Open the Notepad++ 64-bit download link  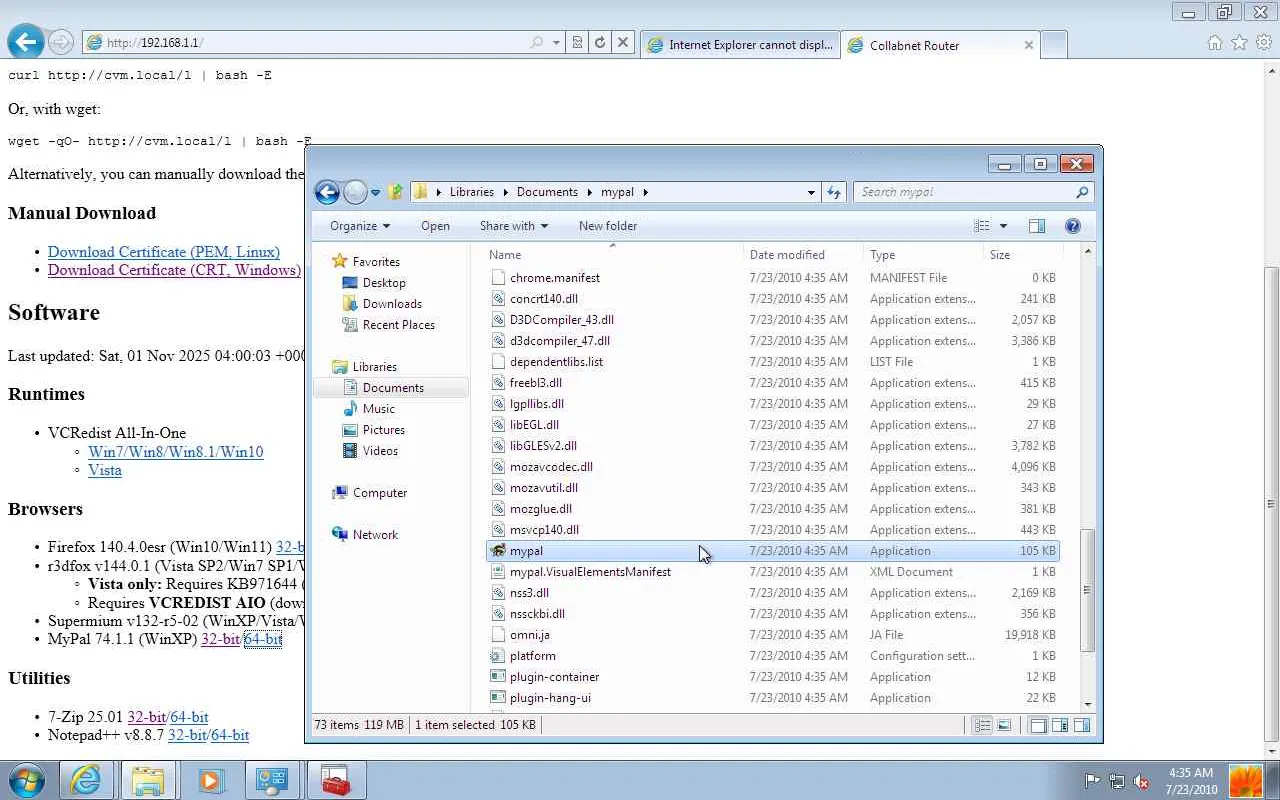(x=230, y=735)
